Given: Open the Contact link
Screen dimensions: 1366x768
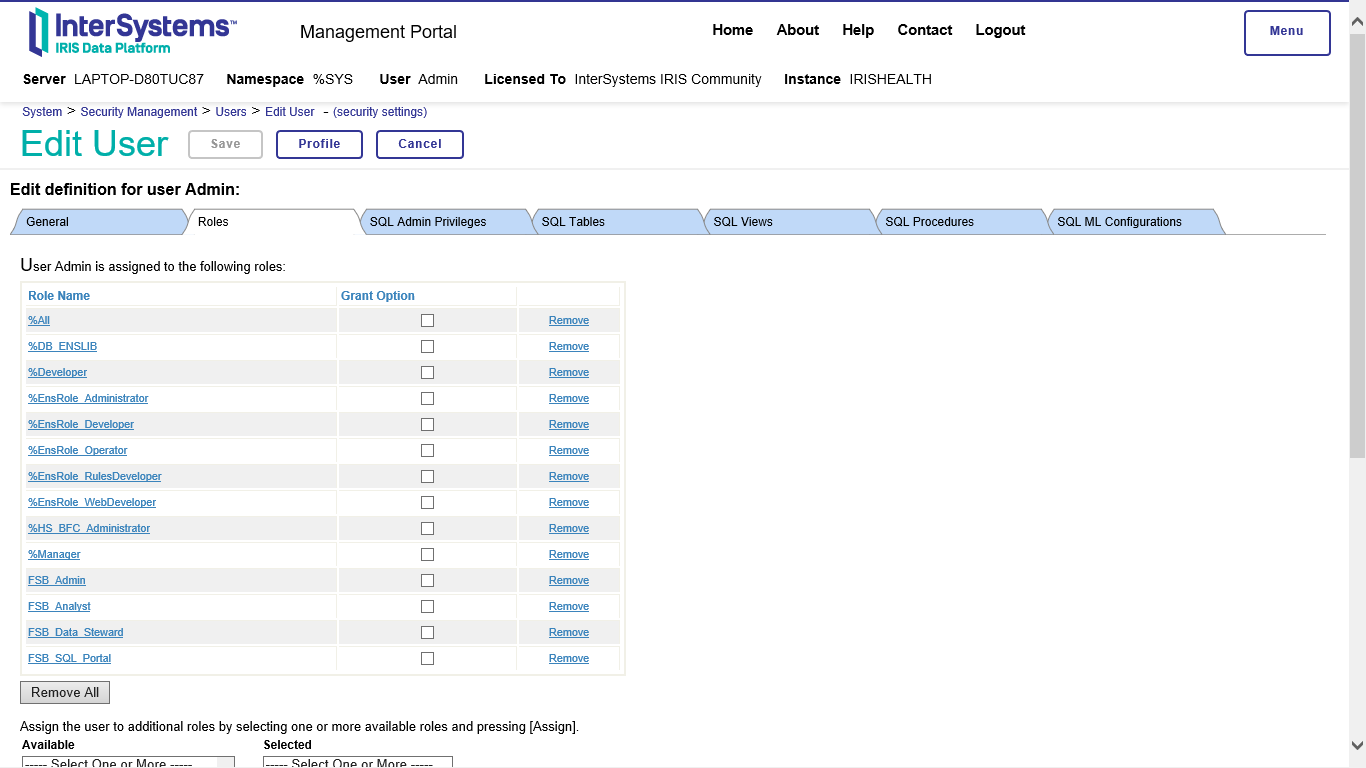Looking at the screenshot, I should tap(925, 30).
